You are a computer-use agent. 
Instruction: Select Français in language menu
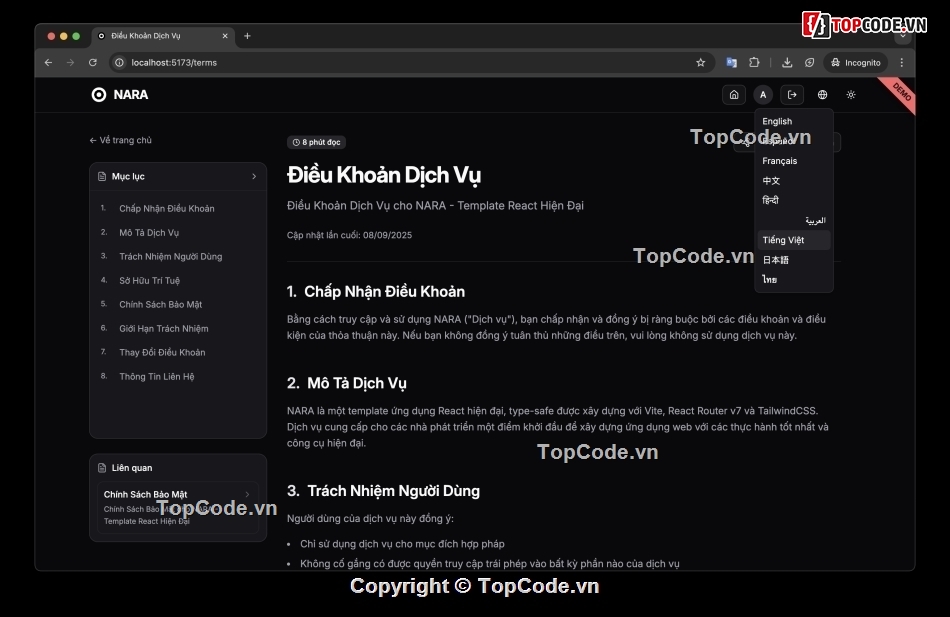pos(792,161)
